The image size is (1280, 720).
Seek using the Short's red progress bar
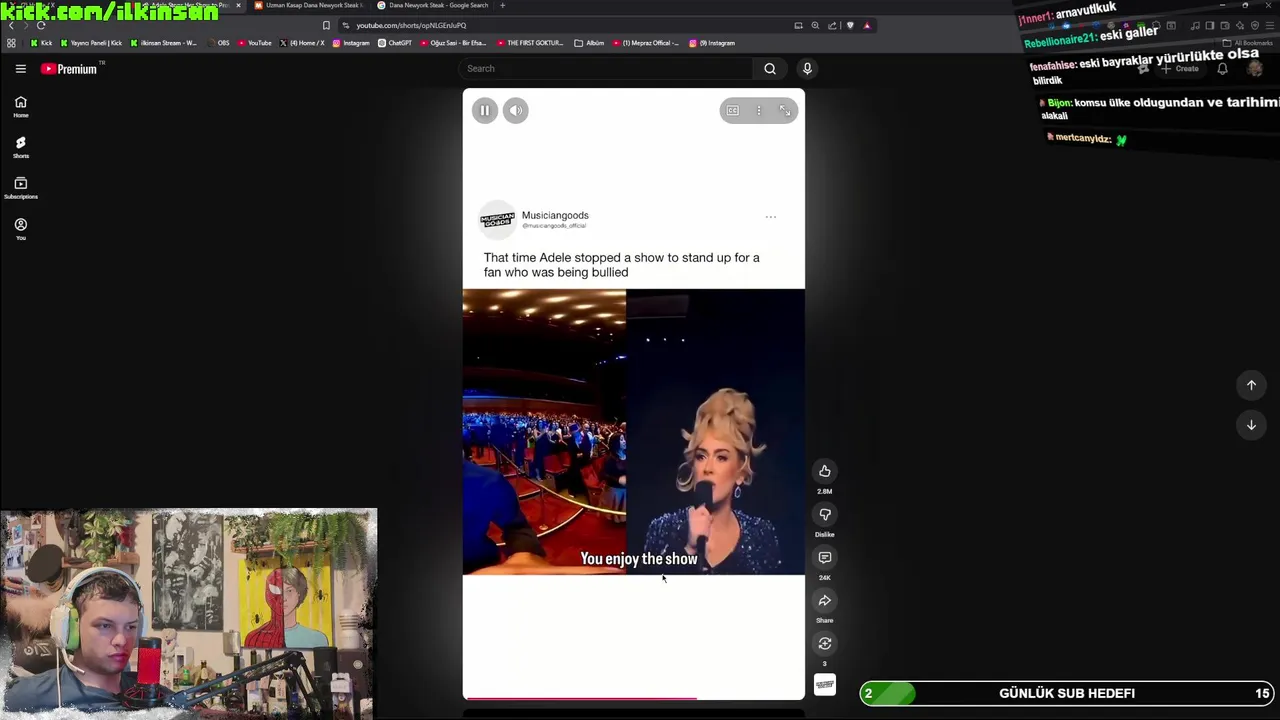point(633,698)
